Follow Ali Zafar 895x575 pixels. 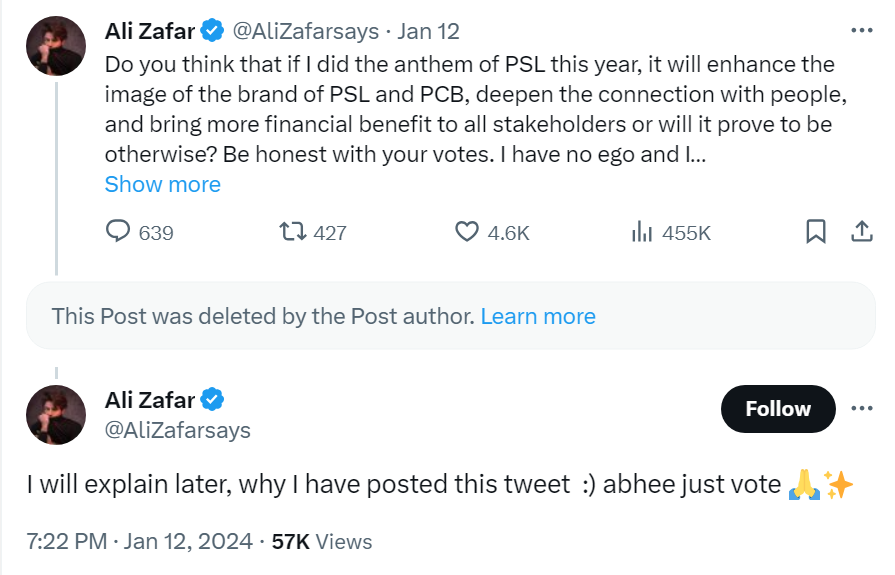777,408
